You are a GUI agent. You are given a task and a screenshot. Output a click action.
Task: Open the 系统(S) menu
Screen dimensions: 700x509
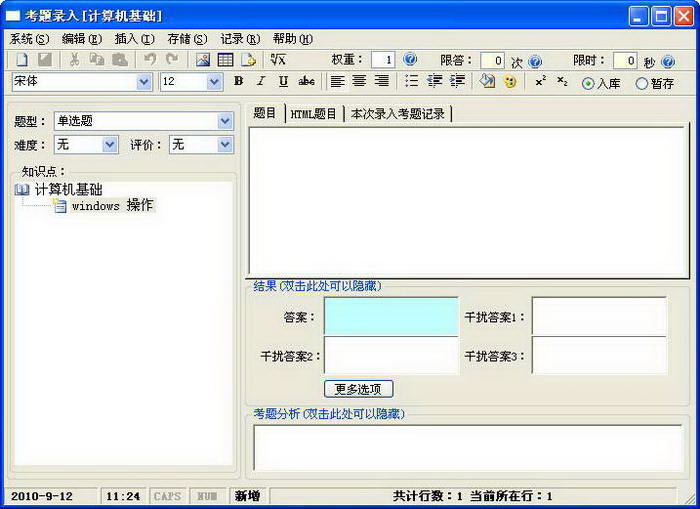click(x=29, y=39)
